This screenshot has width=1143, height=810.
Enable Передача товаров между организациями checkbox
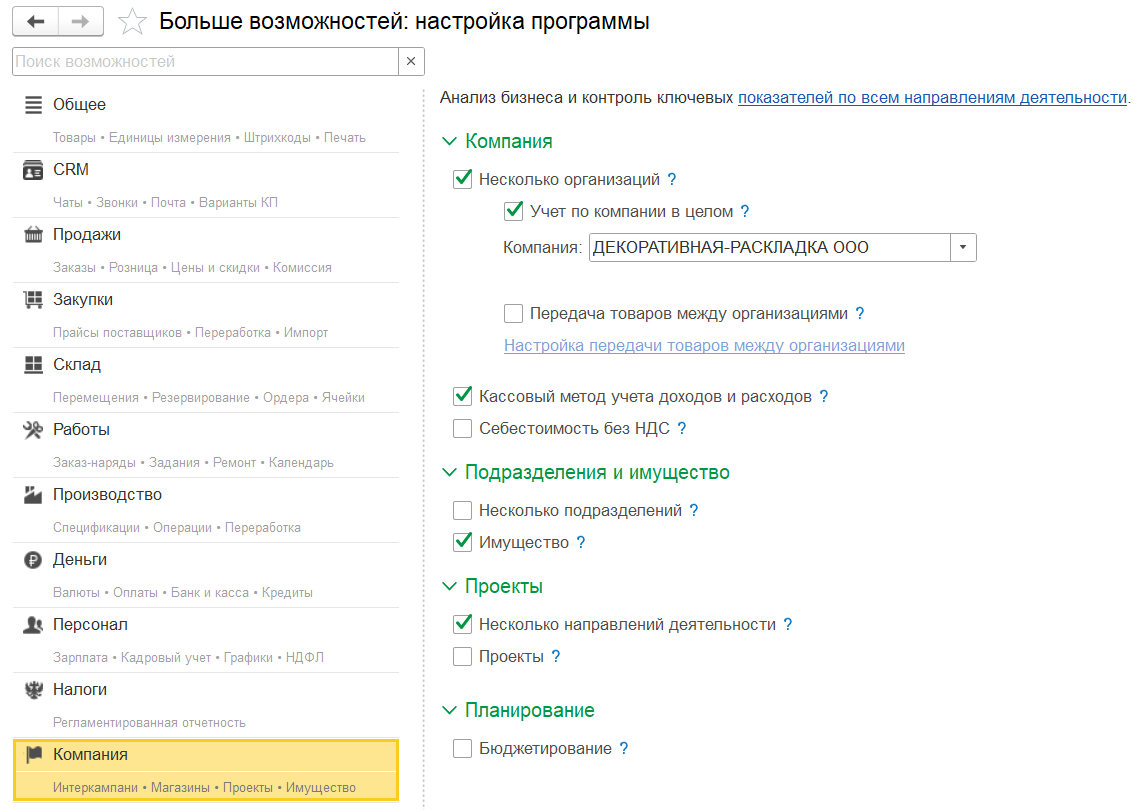tap(514, 314)
